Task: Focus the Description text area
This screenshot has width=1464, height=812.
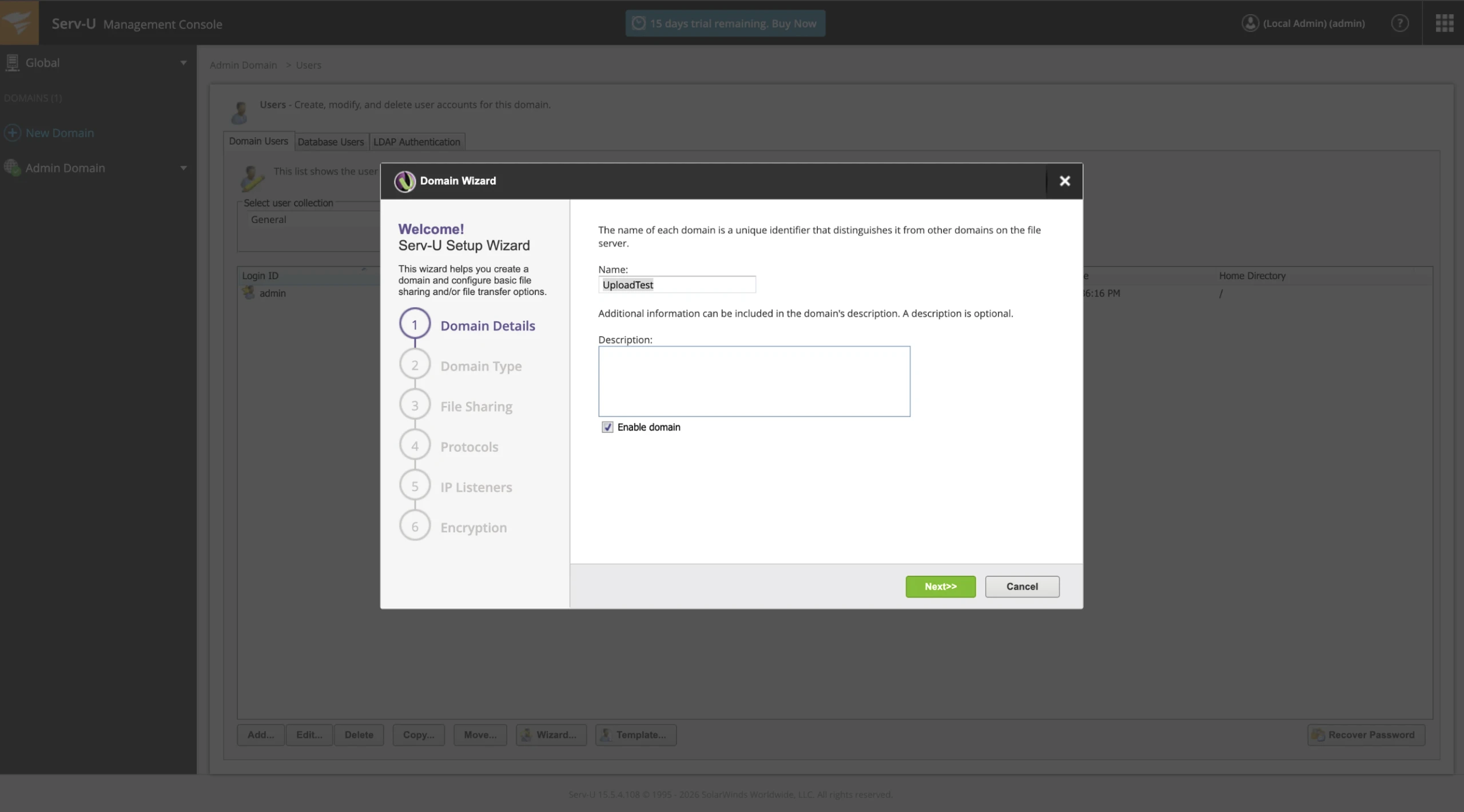Action: click(x=754, y=381)
